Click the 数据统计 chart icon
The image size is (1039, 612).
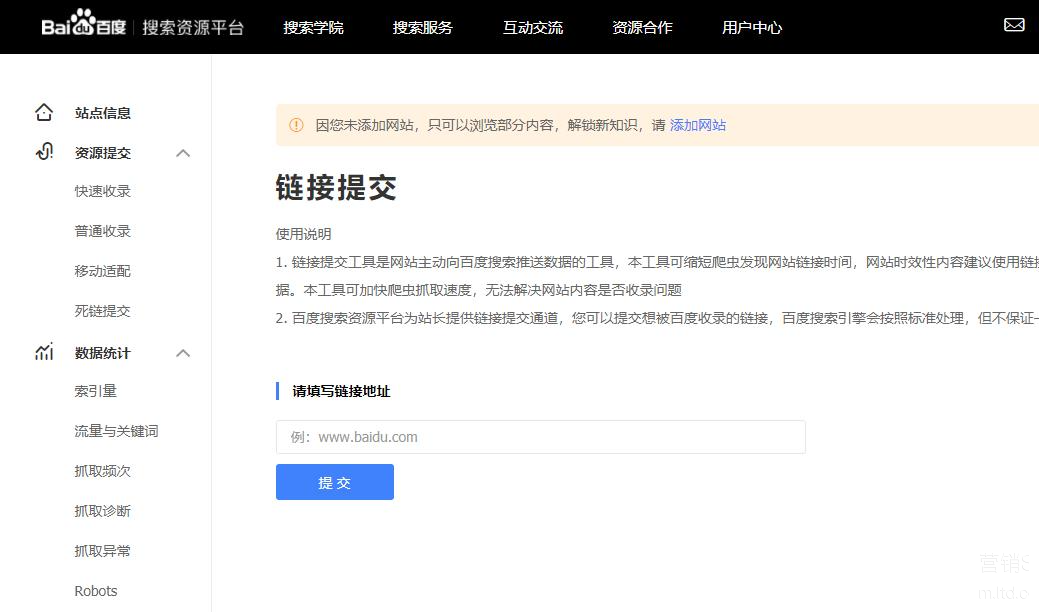[44, 353]
